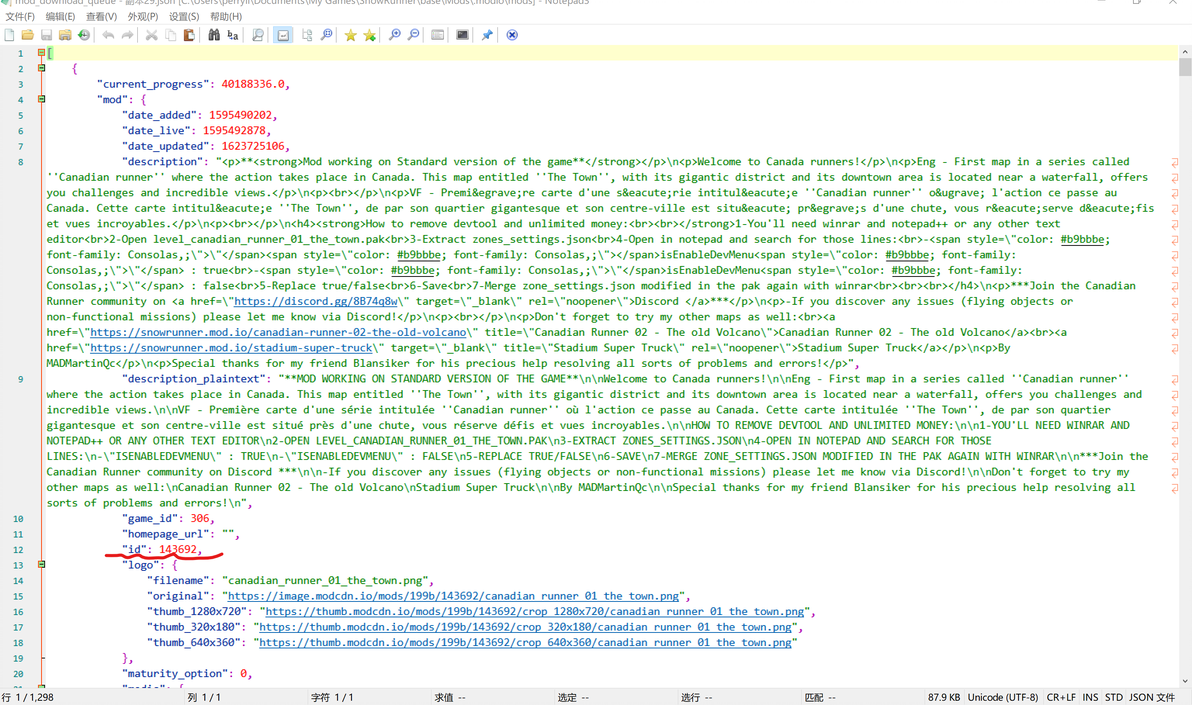Click the "maturity_option" key on line 20

coord(175,674)
